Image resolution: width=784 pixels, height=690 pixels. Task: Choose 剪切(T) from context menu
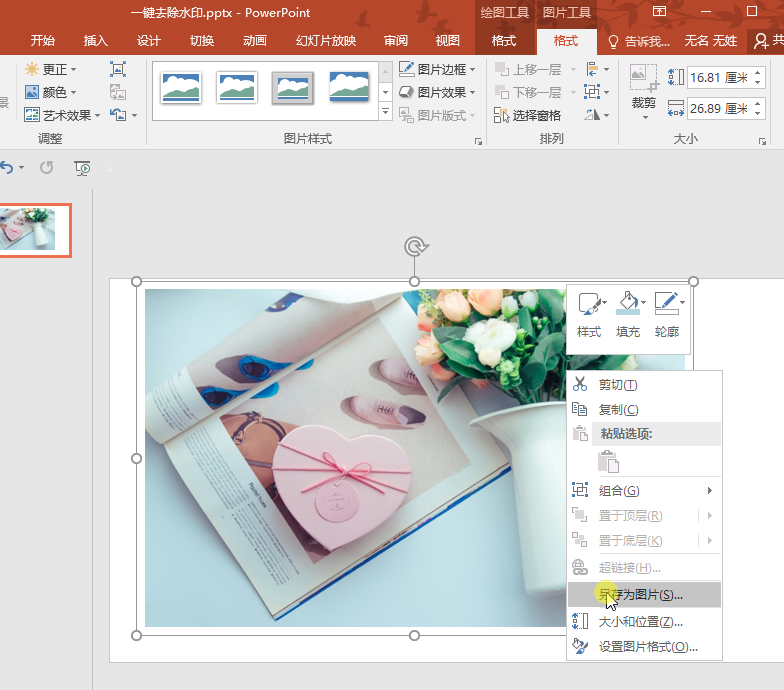pyautogui.click(x=645, y=384)
